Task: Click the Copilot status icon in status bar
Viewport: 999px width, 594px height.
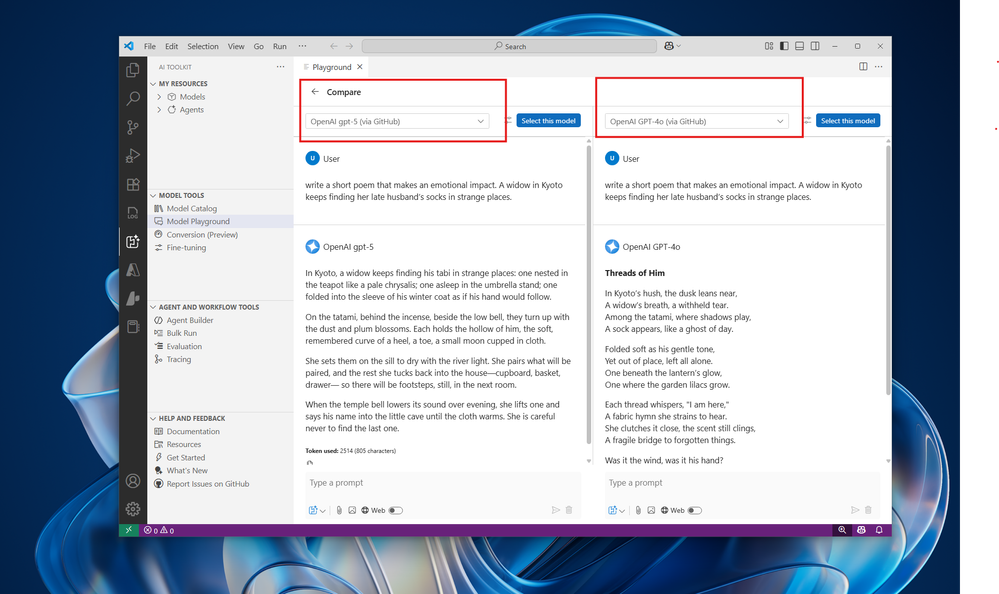Action: point(861,530)
